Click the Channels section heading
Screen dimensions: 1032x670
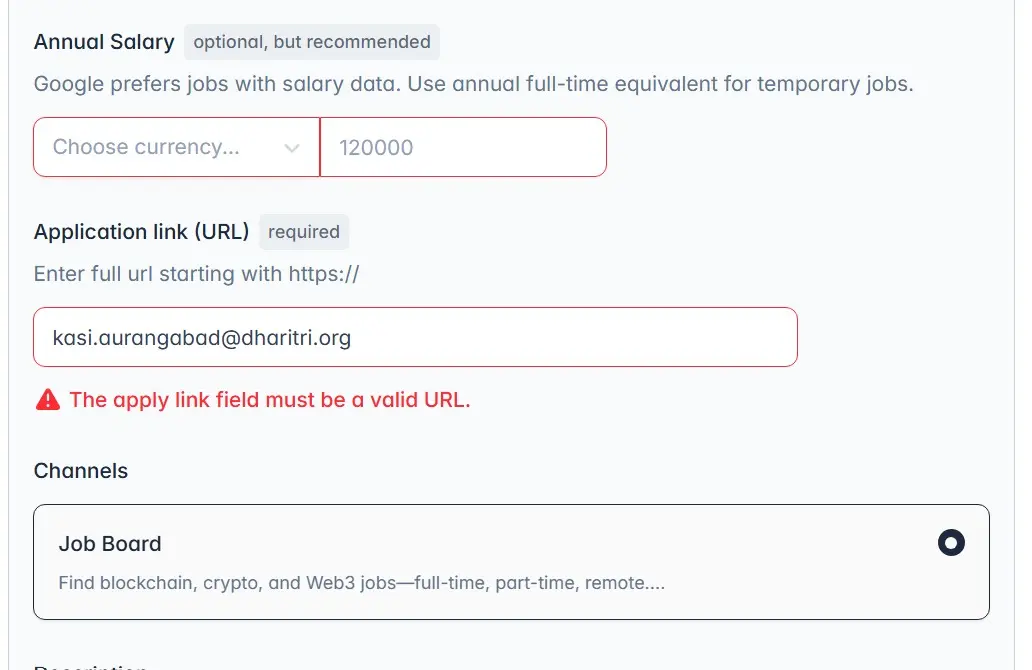point(81,471)
